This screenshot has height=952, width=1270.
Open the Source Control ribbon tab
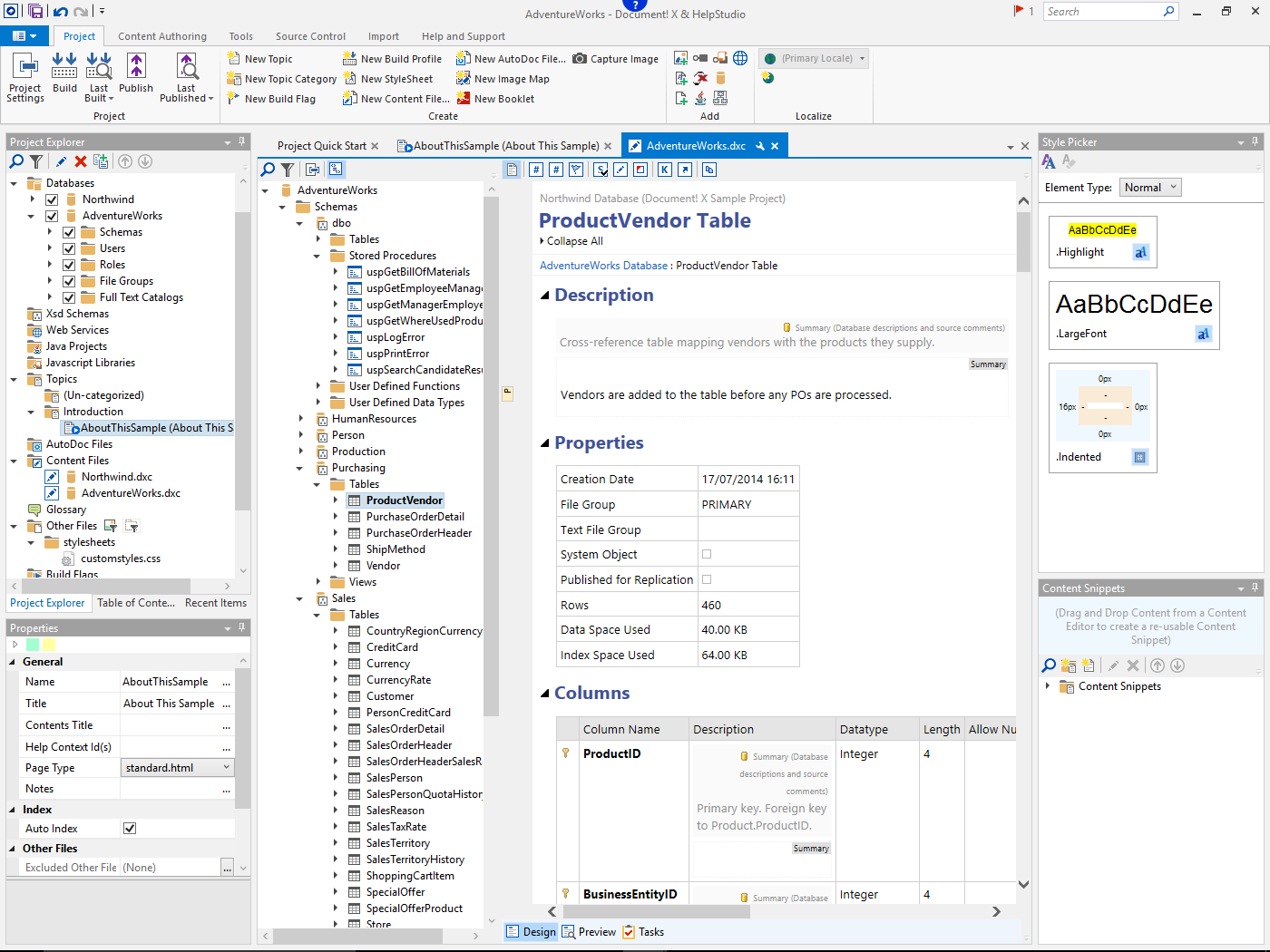310,36
